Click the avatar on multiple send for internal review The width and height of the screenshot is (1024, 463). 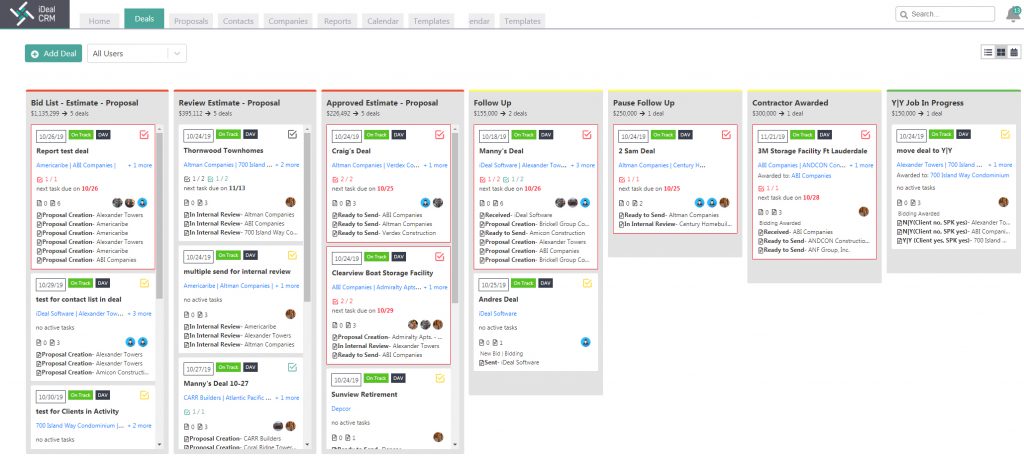pyautogui.click(x=291, y=314)
